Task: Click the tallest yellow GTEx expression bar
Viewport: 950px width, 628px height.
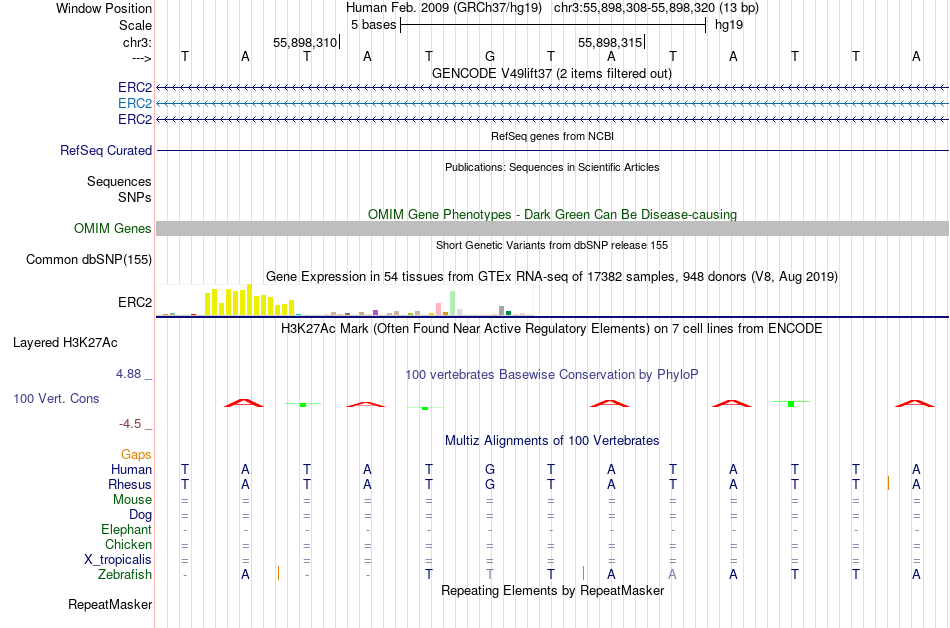Action: tap(249, 299)
